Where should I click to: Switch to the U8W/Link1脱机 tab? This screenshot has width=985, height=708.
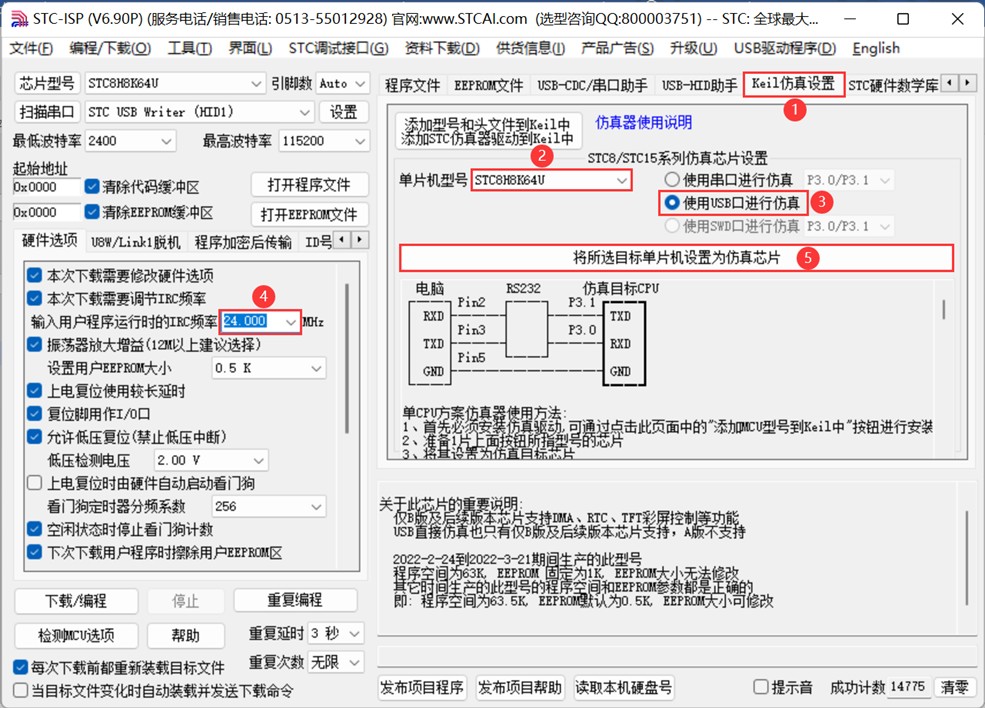[135, 242]
